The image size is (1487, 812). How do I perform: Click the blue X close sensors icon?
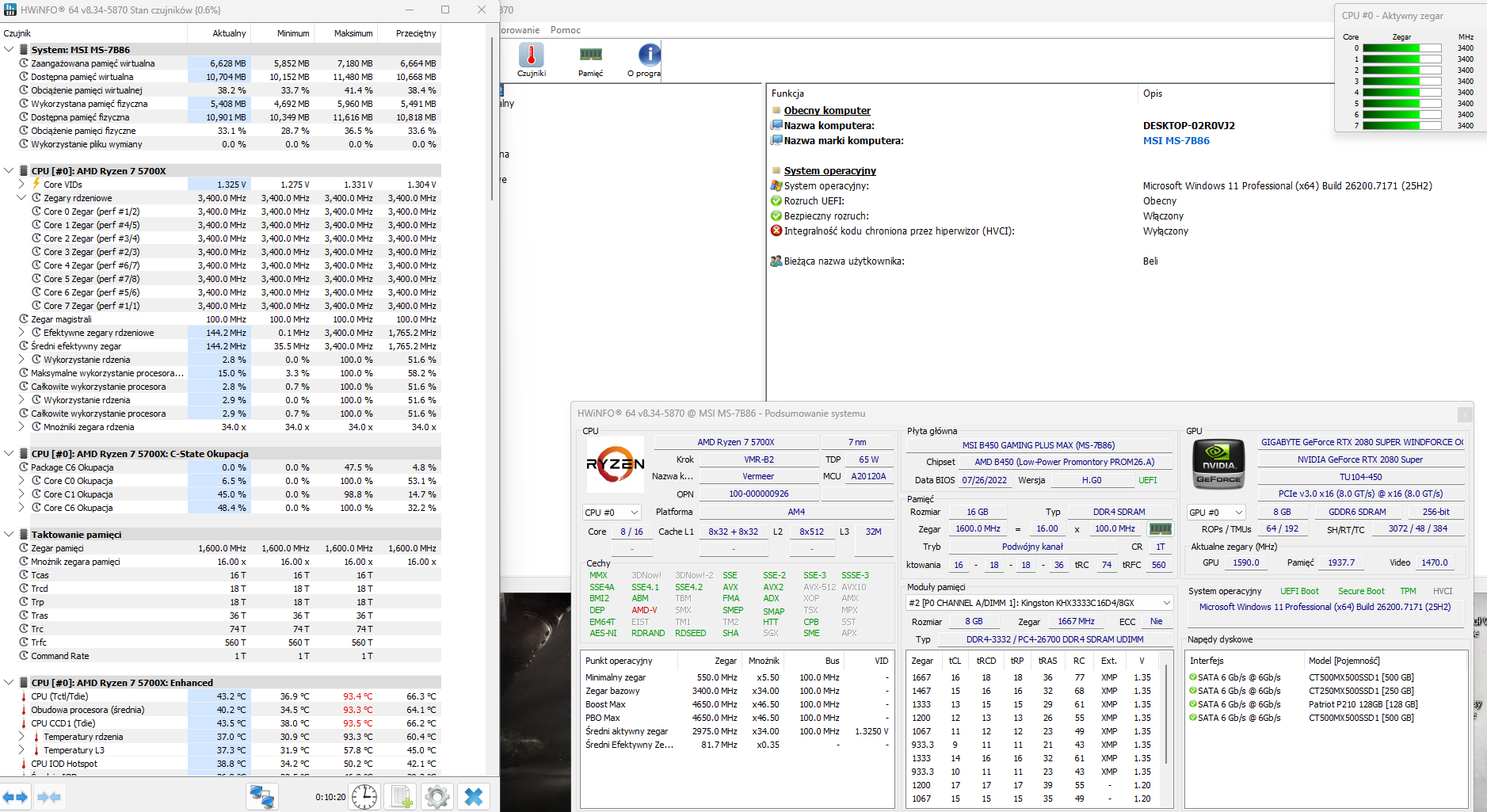click(x=474, y=797)
